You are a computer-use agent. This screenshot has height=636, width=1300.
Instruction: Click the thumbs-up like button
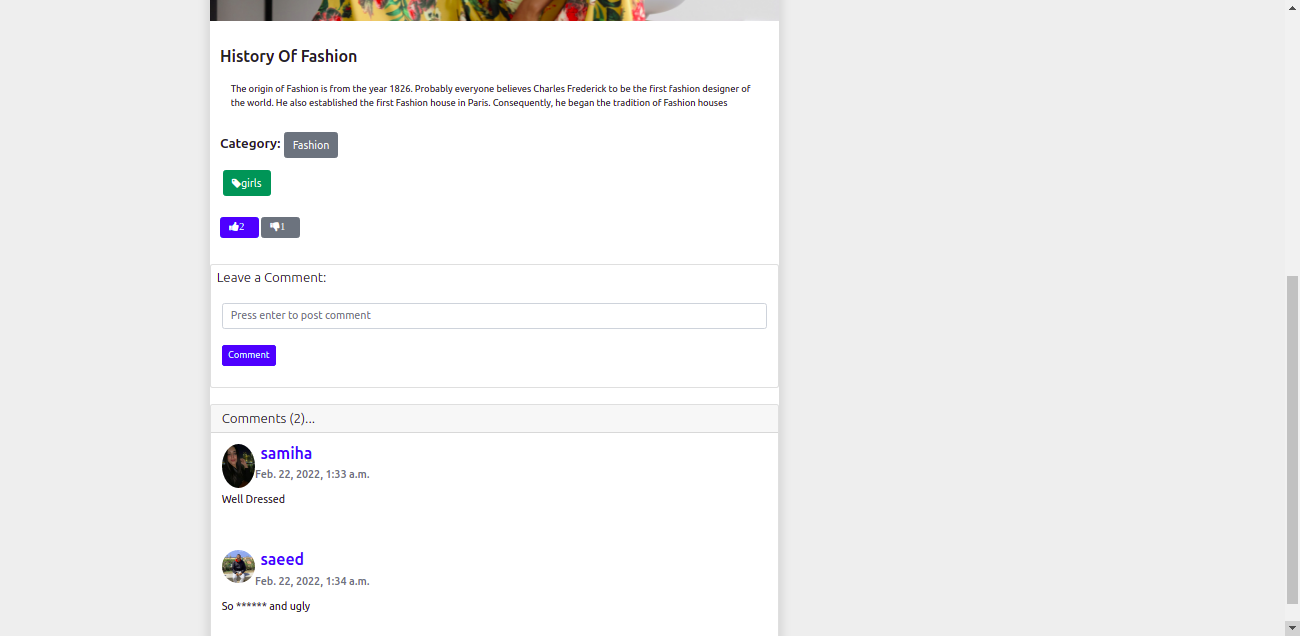tap(239, 227)
